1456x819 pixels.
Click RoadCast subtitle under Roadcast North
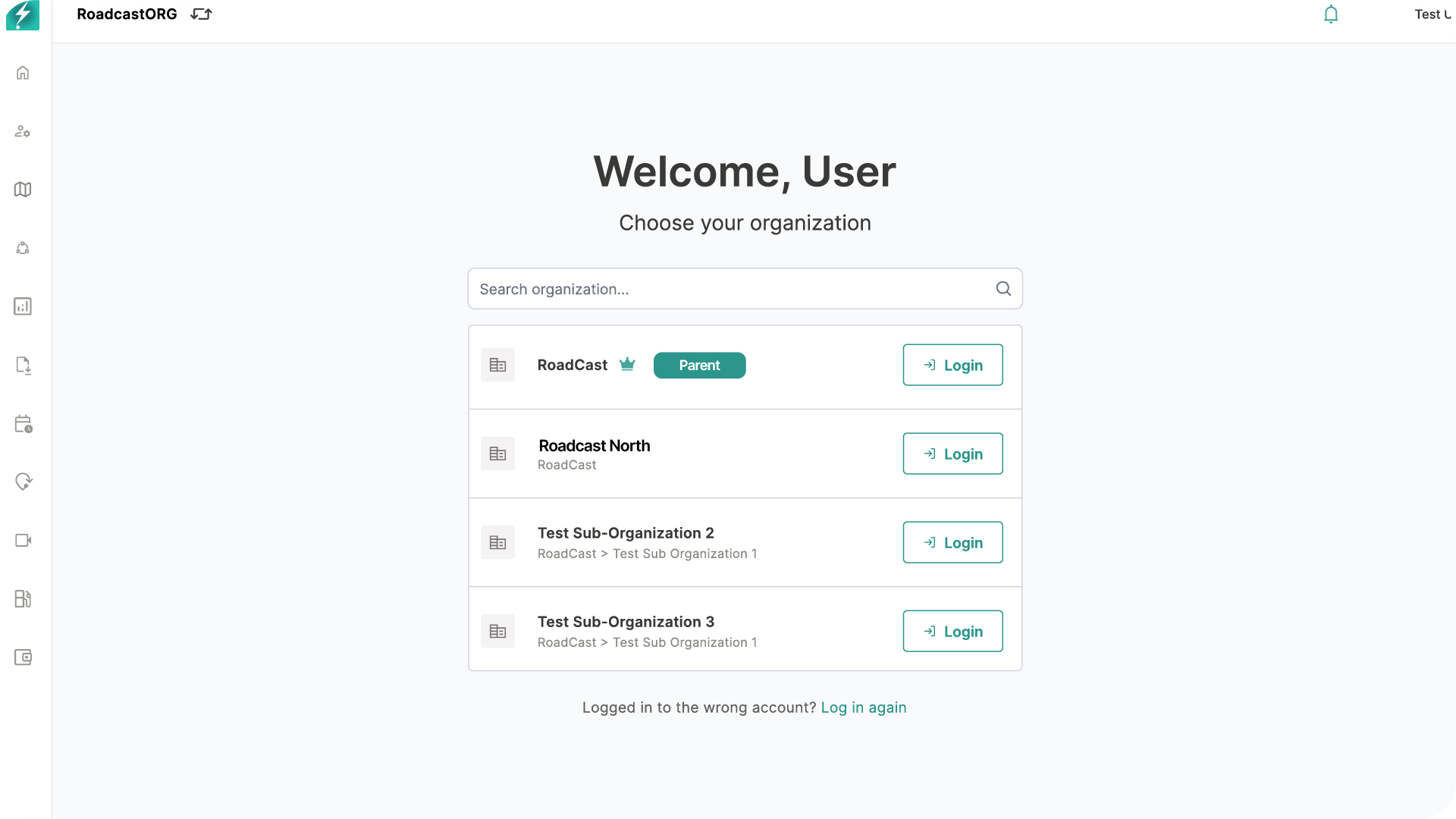click(567, 466)
